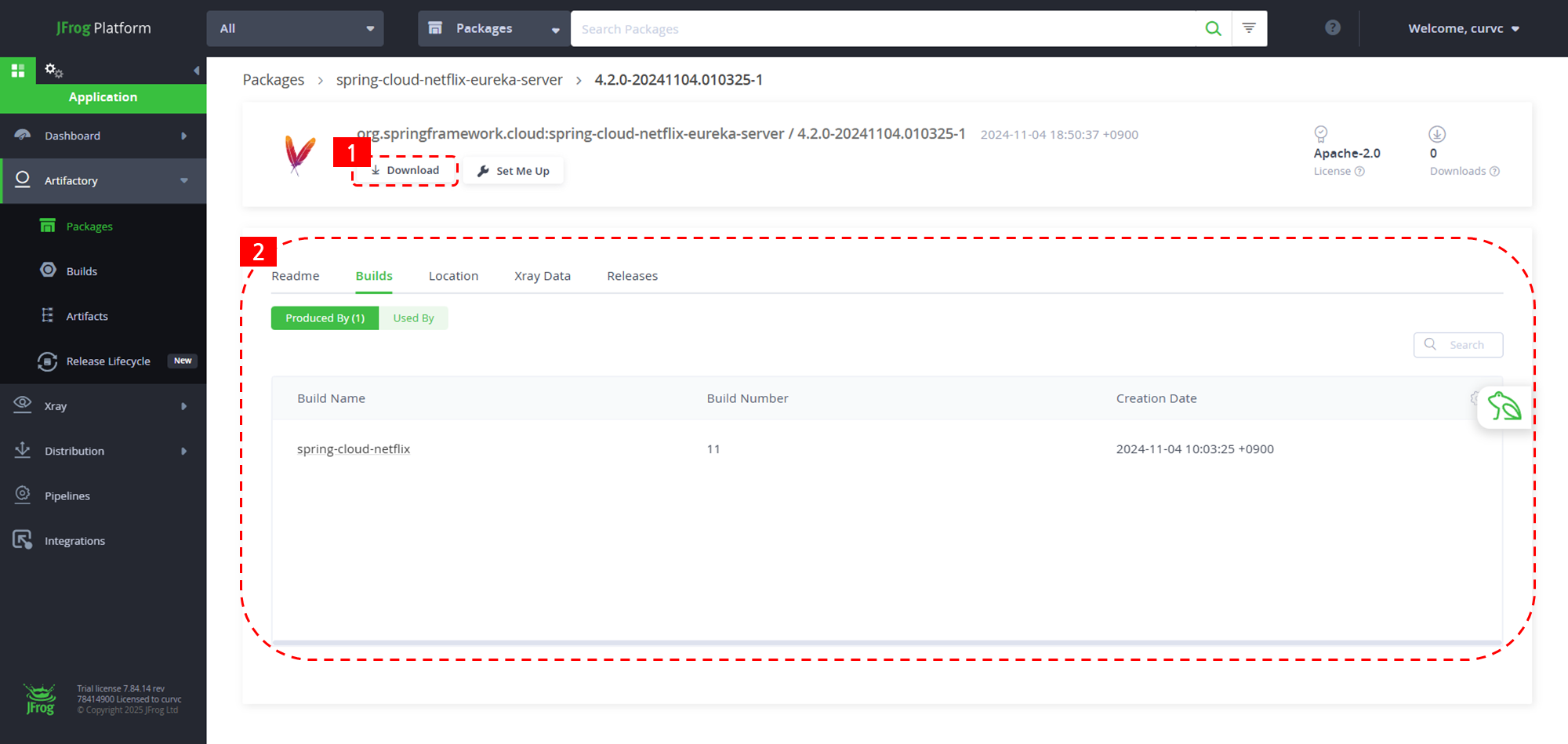
Task: Click the Download button
Action: (405, 170)
